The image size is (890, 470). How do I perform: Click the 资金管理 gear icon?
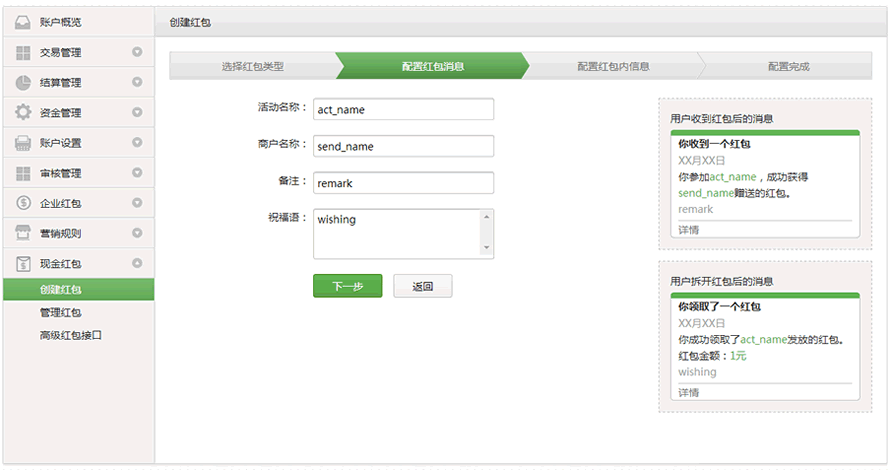click(23, 112)
